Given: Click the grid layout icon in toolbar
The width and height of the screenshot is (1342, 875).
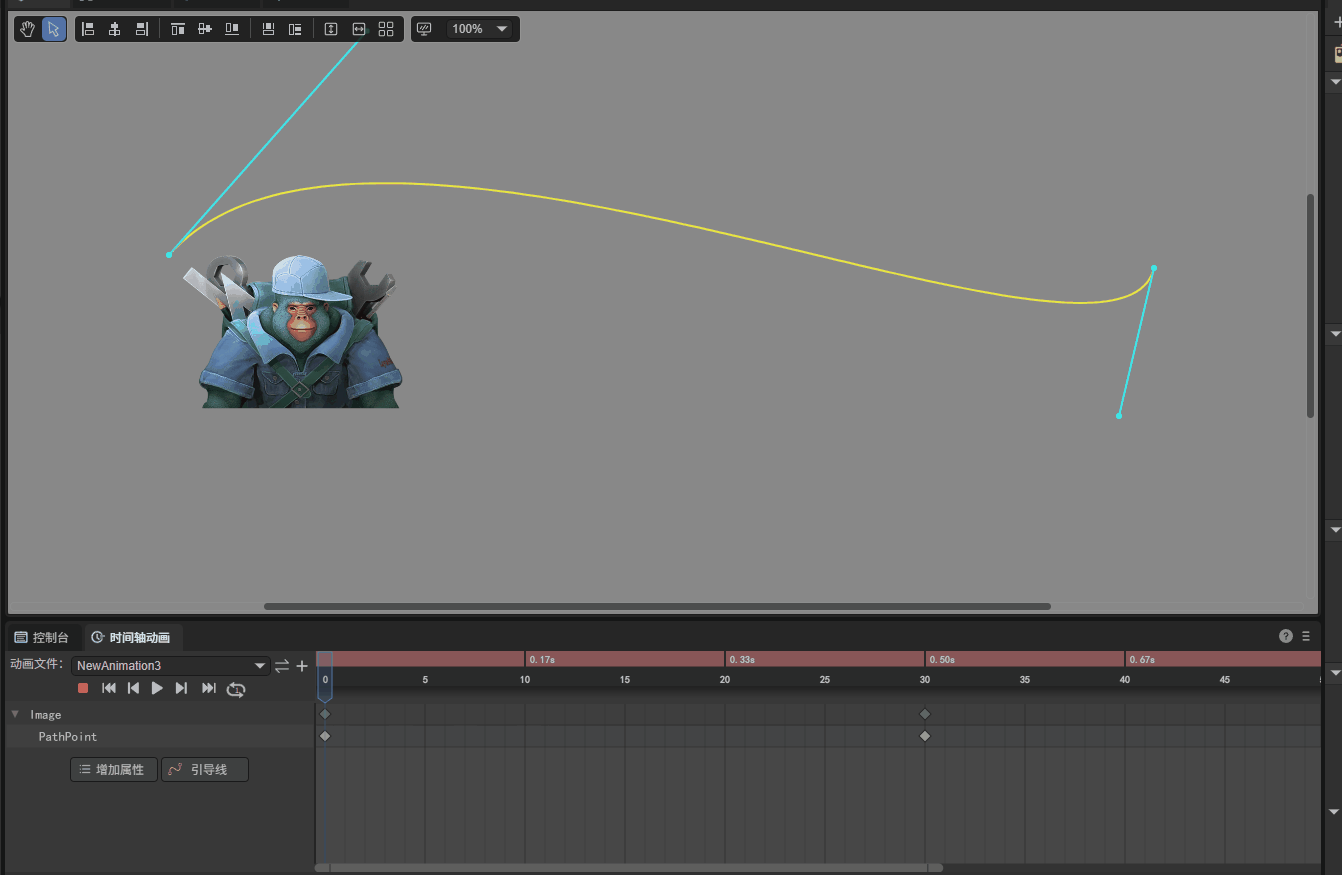Looking at the screenshot, I should click(x=386, y=29).
